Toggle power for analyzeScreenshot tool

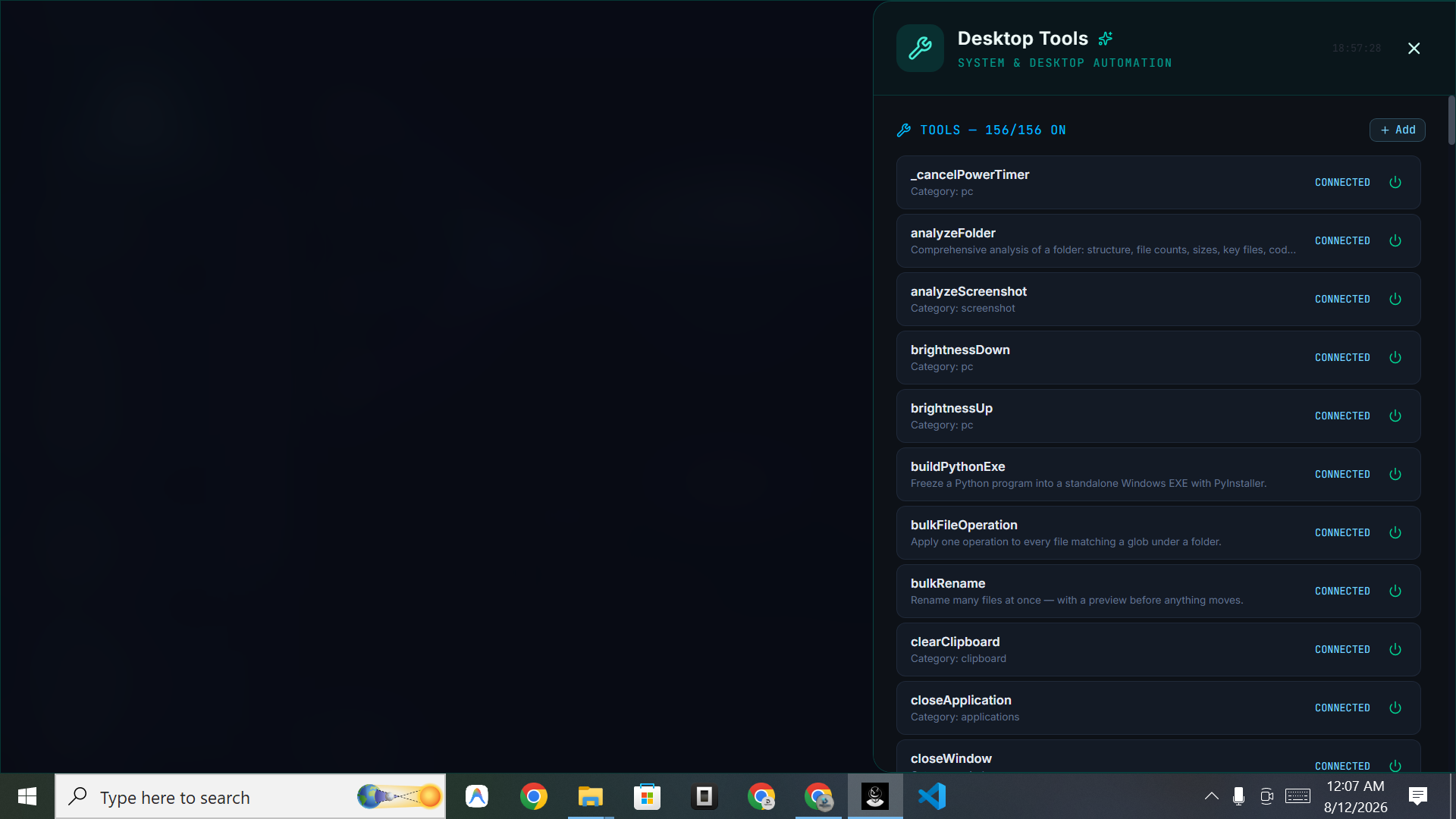click(1395, 300)
